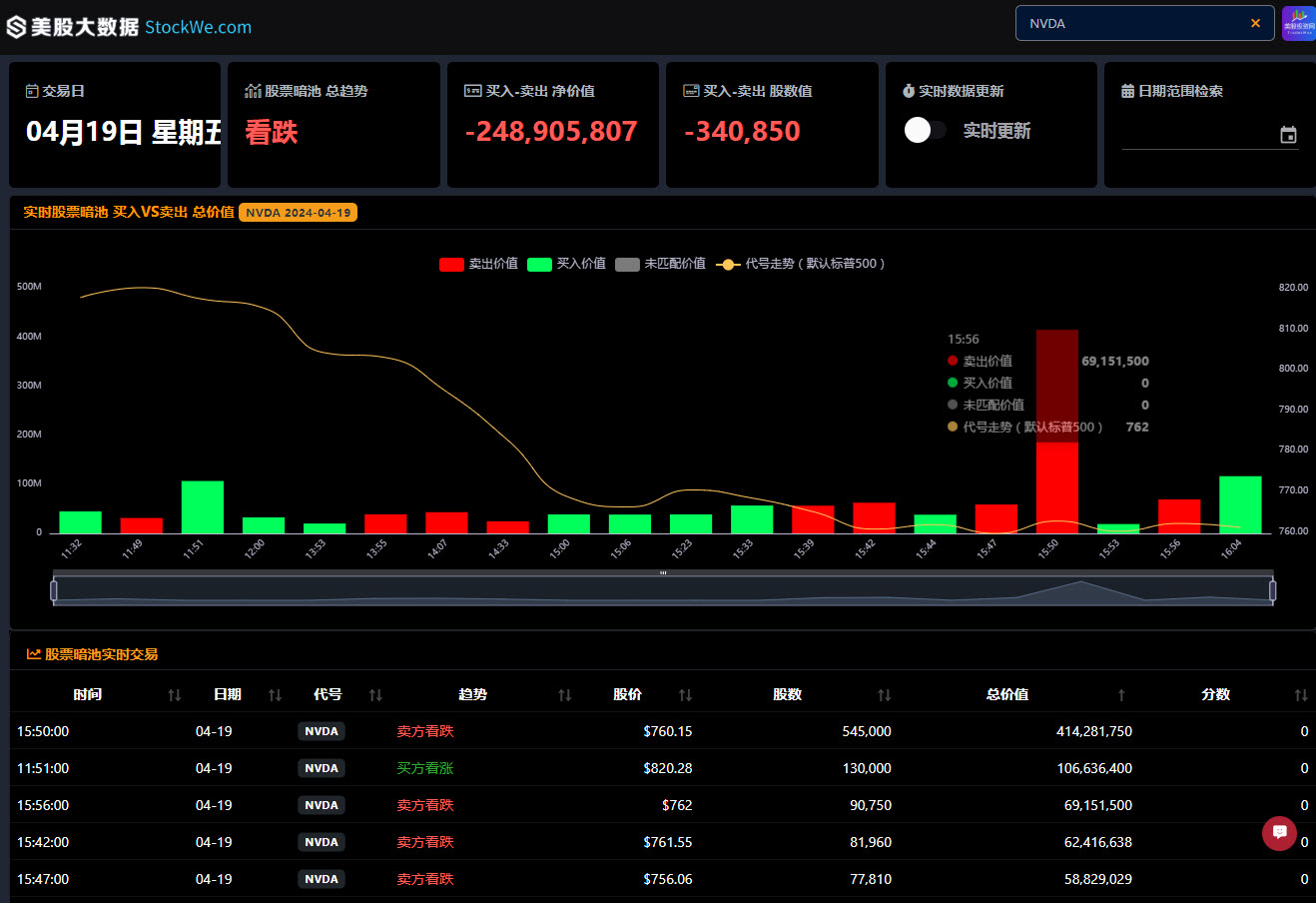Viewport: 1316px width, 903px height.
Task: Open the calendar icon for date range
Action: pos(1288,135)
